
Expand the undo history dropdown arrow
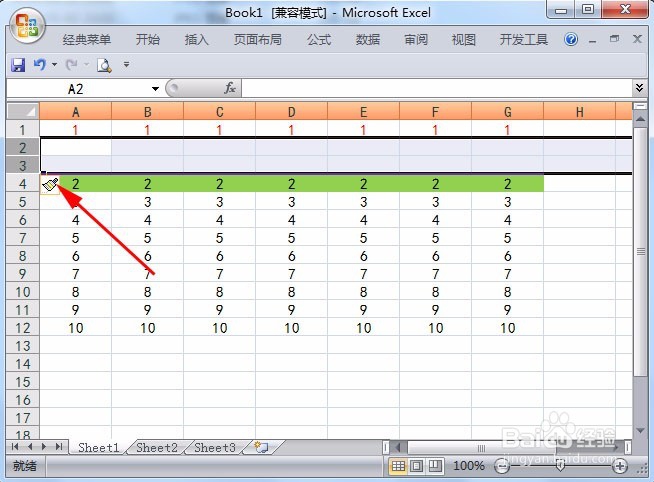pos(54,65)
